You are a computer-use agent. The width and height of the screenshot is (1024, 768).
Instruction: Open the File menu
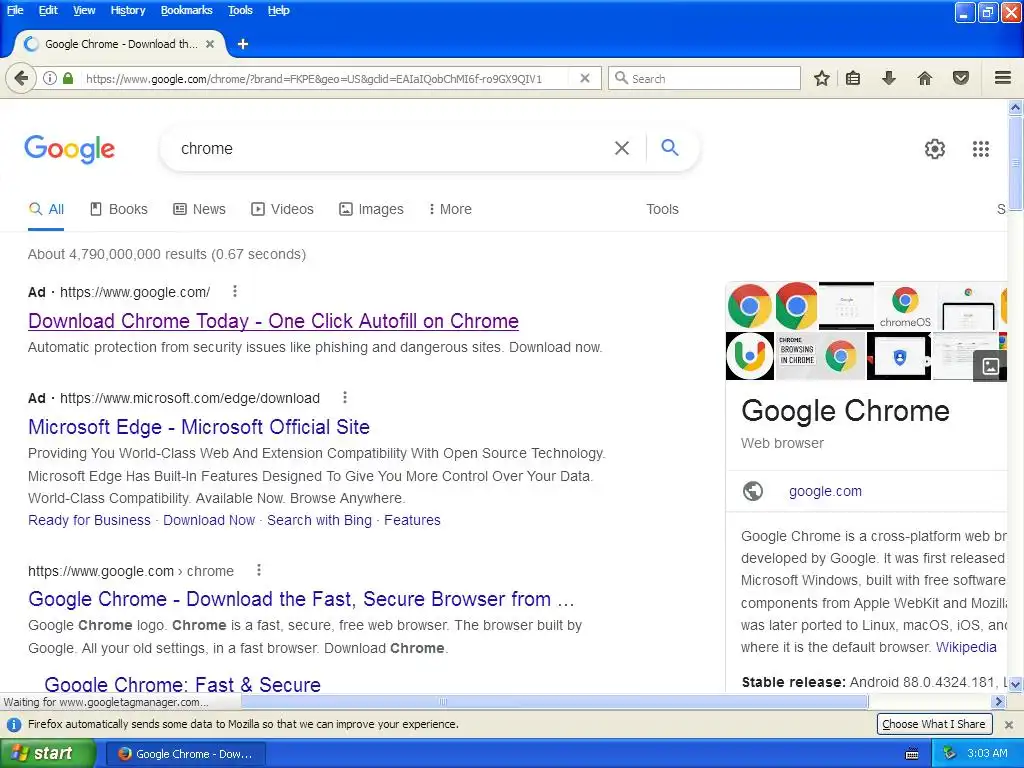tap(15, 10)
